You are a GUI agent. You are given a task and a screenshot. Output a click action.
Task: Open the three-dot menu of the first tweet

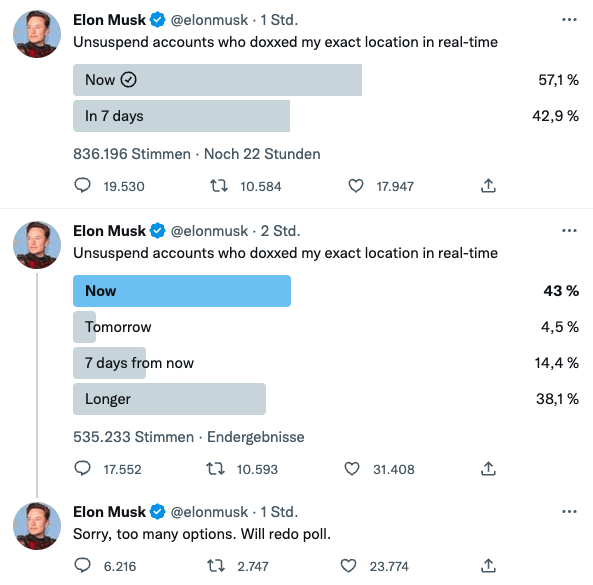(569, 20)
